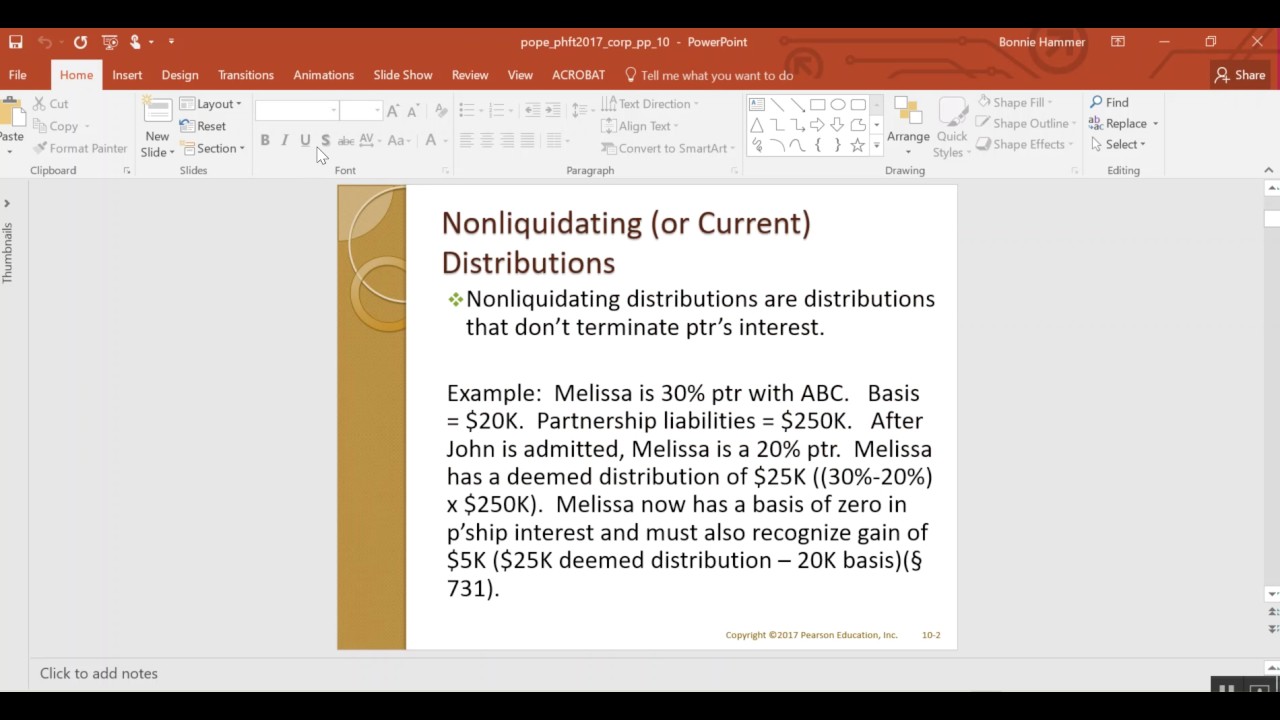Viewport: 1280px width, 720px height.
Task: Open Text Direction dropdown
Action: click(650, 104)
